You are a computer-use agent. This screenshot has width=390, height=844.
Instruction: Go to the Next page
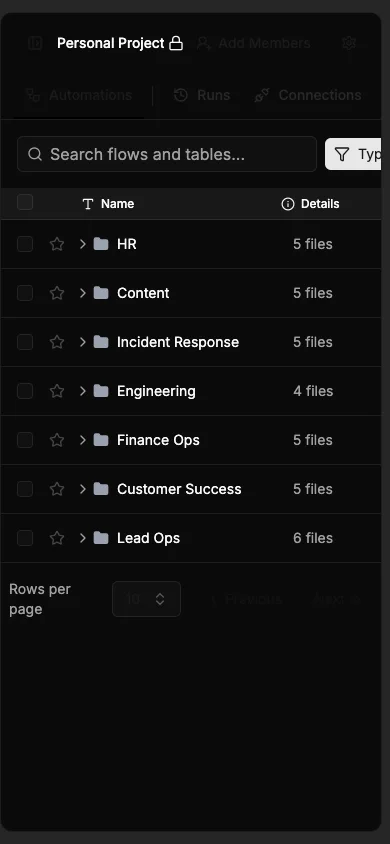(336, 599)
